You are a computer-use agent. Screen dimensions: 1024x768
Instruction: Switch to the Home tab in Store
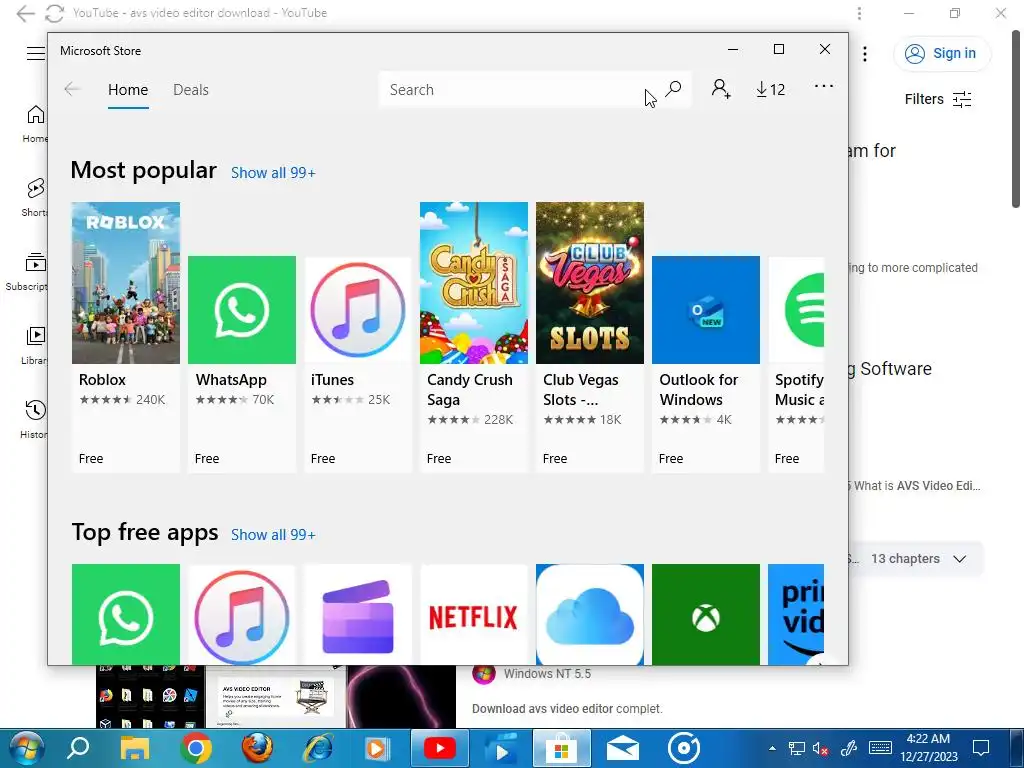coord(128,89)
